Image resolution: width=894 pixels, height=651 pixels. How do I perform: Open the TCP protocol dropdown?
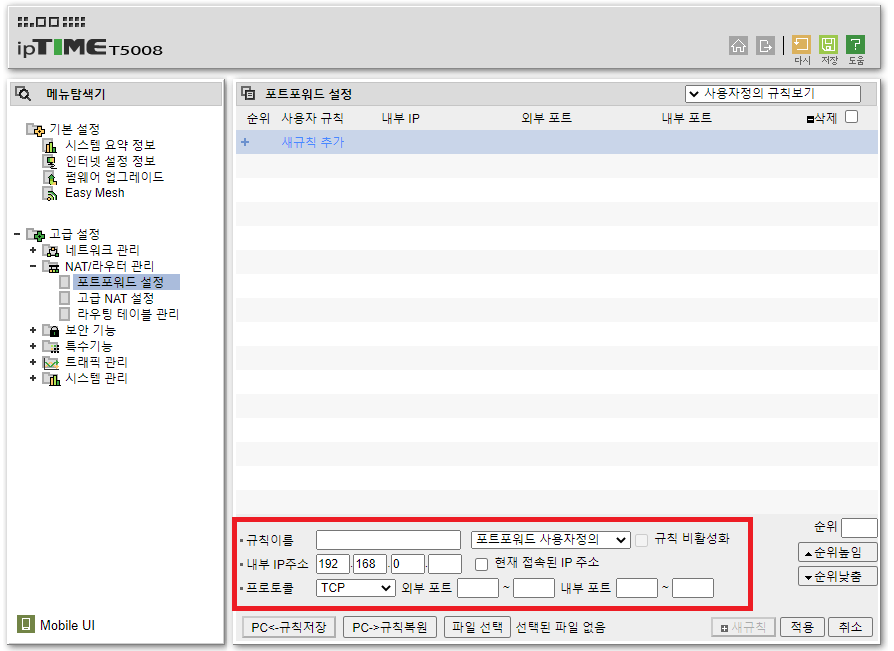[355, 588]
